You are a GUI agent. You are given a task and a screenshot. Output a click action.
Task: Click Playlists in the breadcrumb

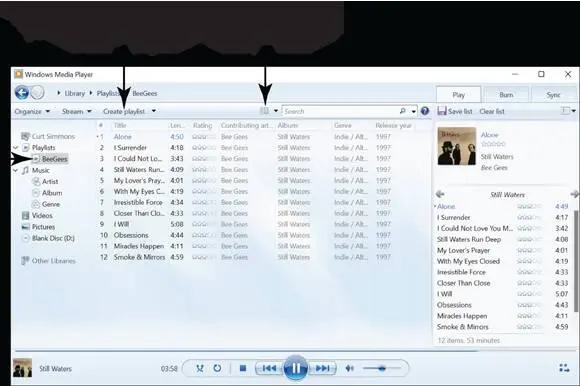(108, 93)
